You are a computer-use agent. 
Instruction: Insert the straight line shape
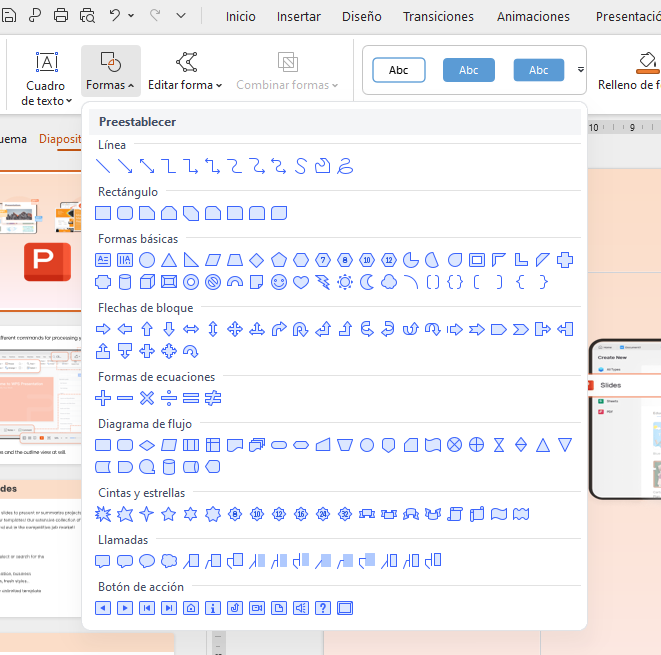click(x=103, y=166)
